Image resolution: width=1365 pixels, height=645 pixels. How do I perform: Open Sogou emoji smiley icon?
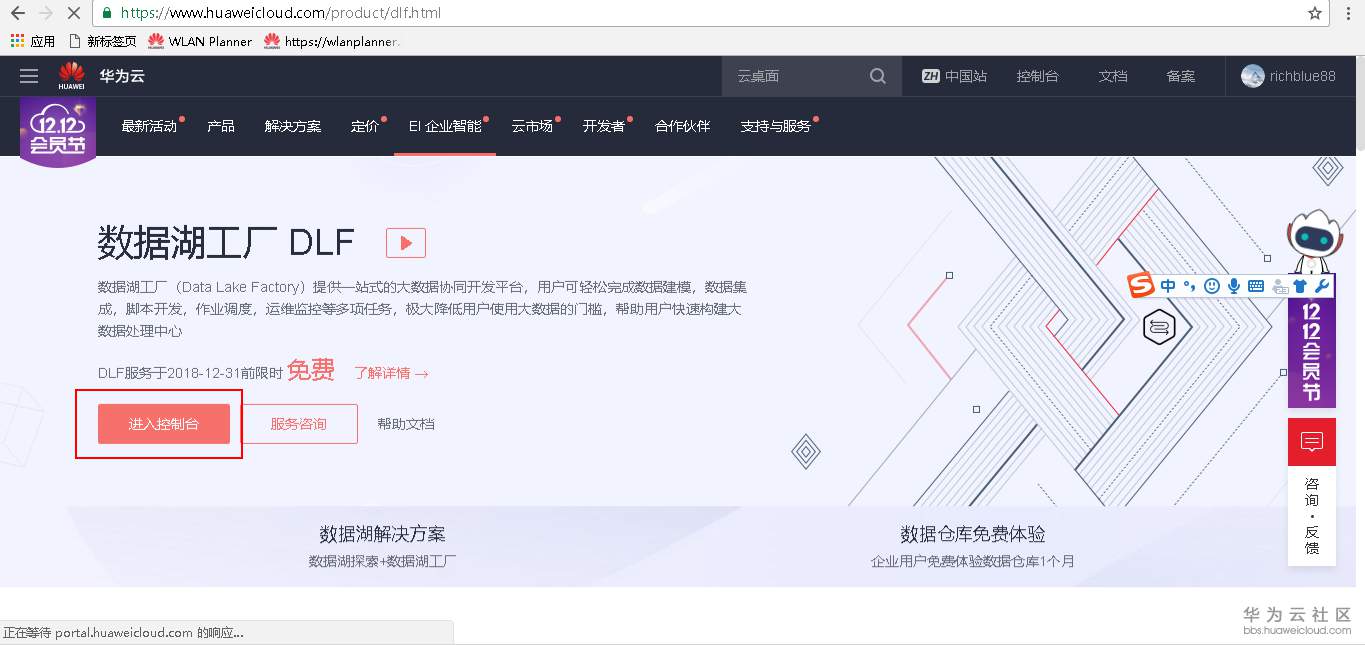click(1211, 286)
